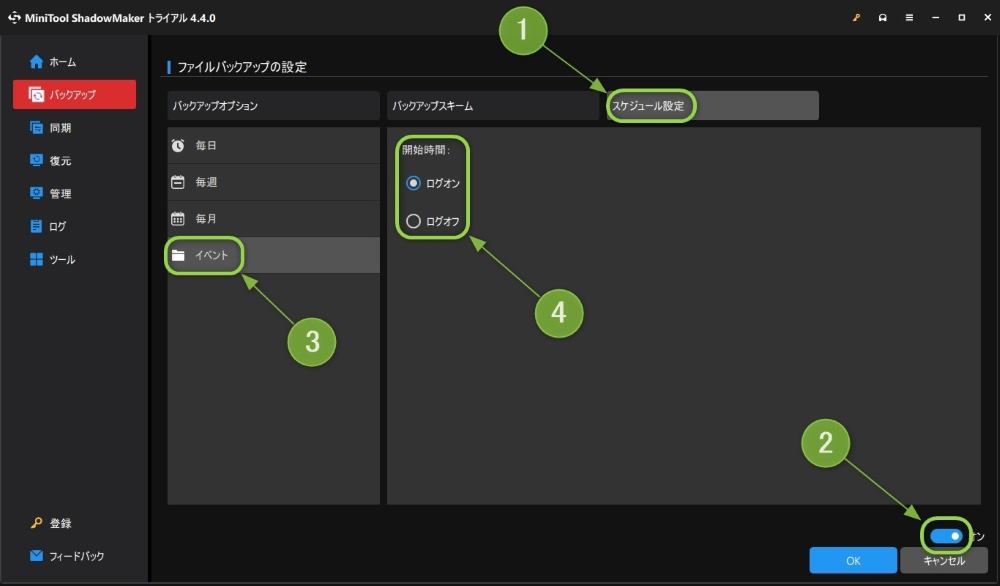Switch to the Backup Scheme (バックアップスキーム) tab
The width and height of the screenshot is (1000, 586).
click(x=492, y=105)
